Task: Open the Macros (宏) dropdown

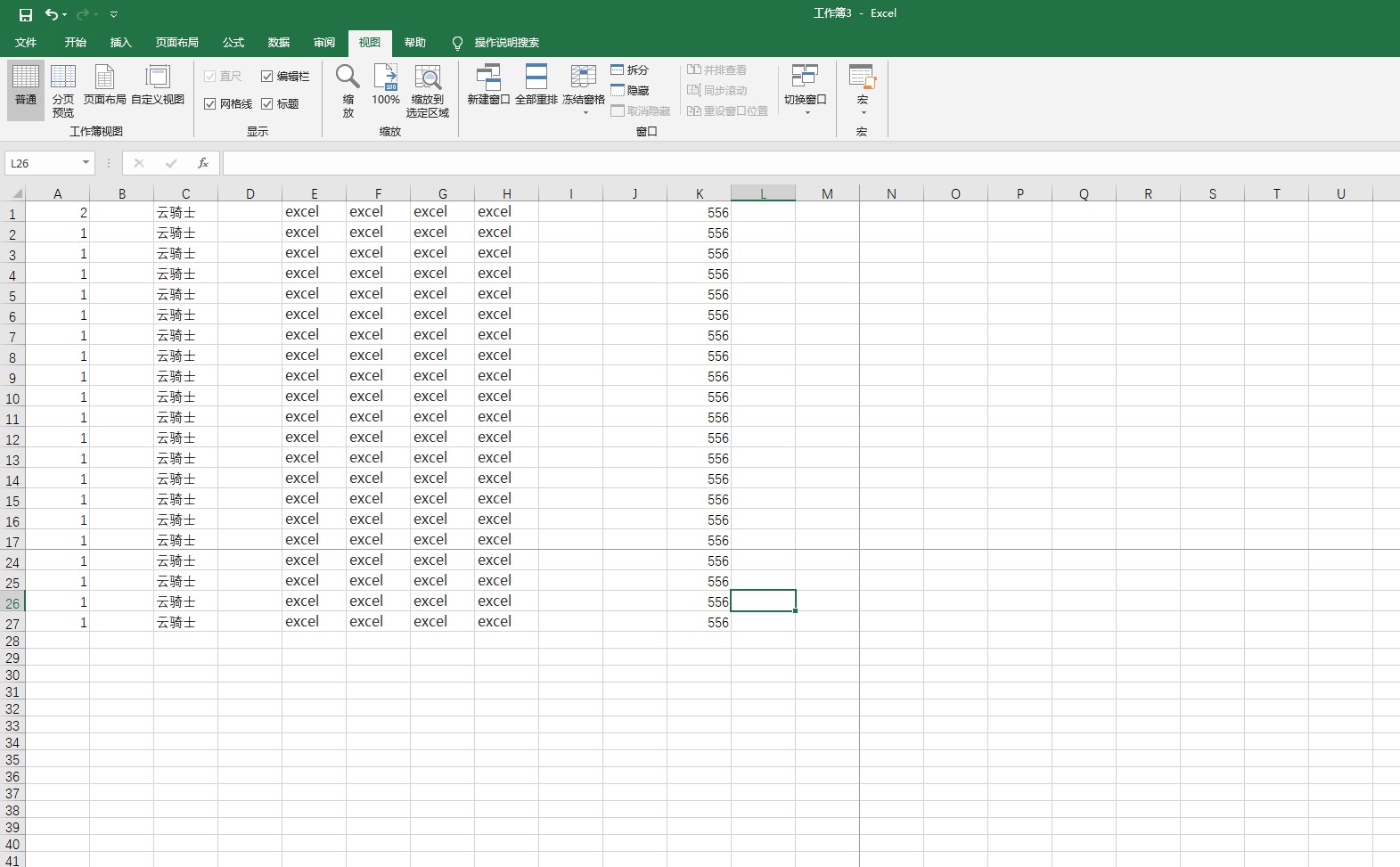Action: click(x=863, y=112)
